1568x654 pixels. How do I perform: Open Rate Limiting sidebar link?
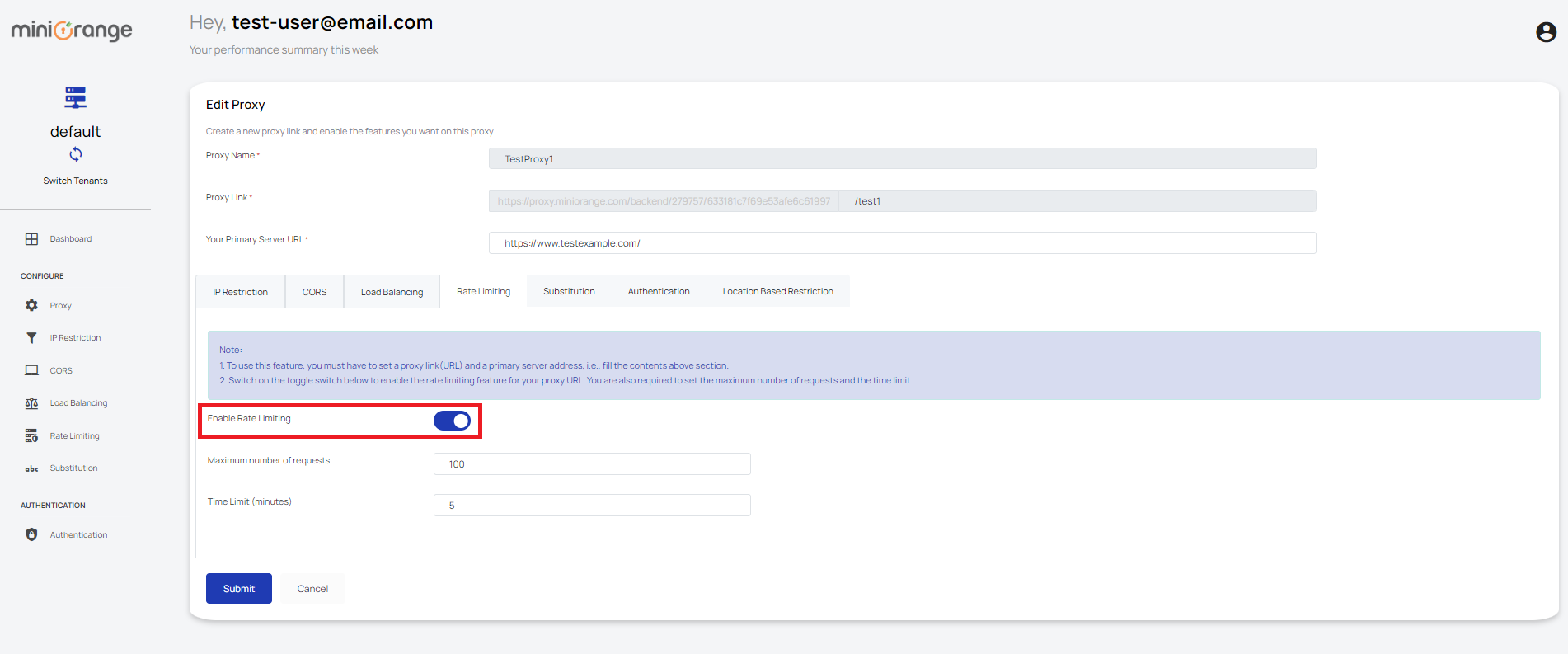(74, 436)
